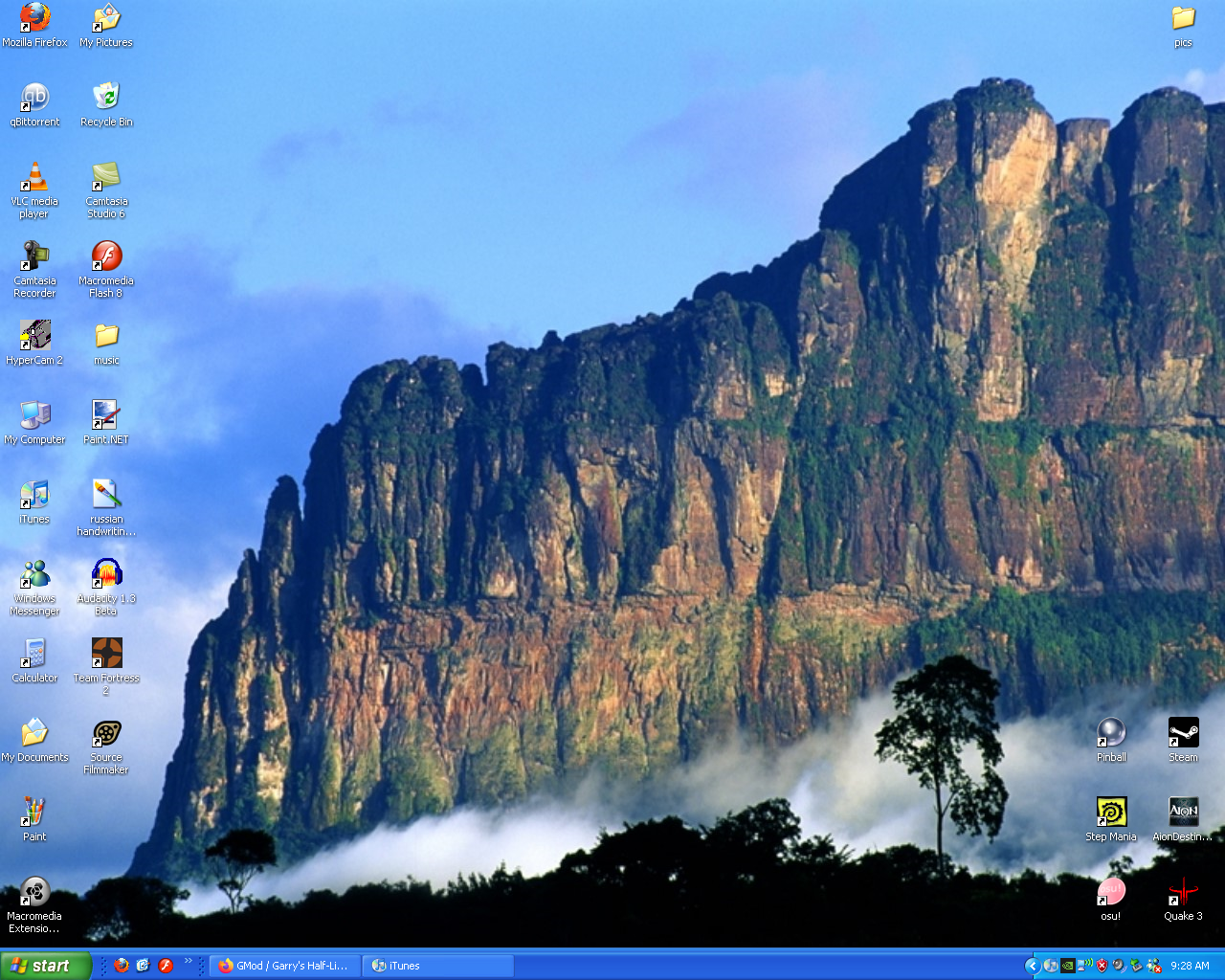Select the qBittorrent desktop icon

(x=34, y=98)
